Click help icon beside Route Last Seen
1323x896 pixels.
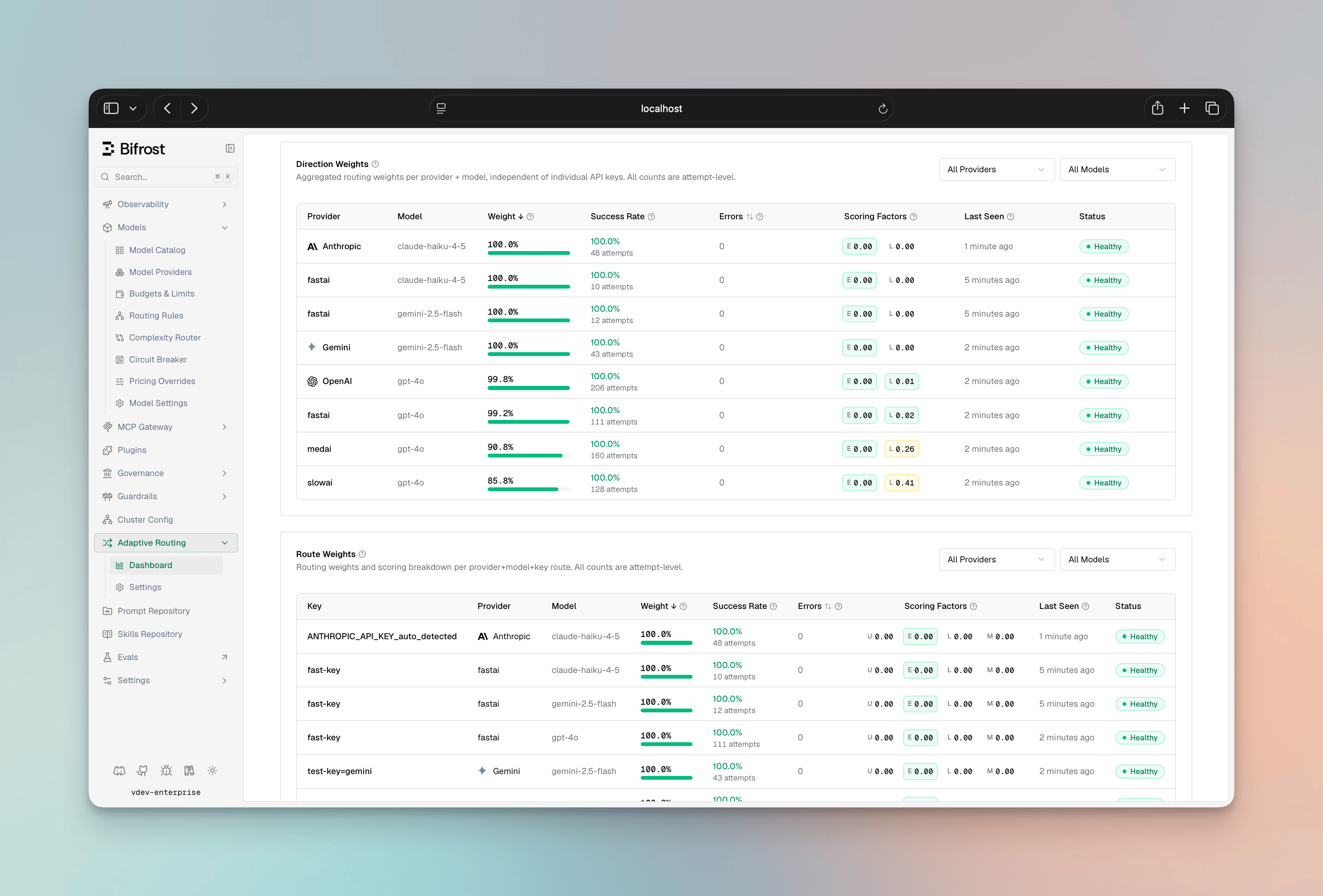click(1085, 606)
